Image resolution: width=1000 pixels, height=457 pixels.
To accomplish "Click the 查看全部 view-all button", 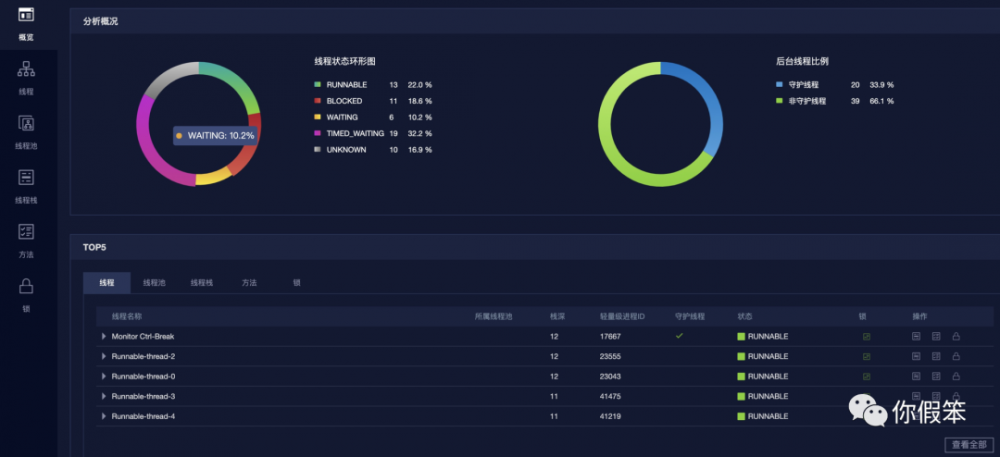I will pyautogui.click(x=969, y=445).
